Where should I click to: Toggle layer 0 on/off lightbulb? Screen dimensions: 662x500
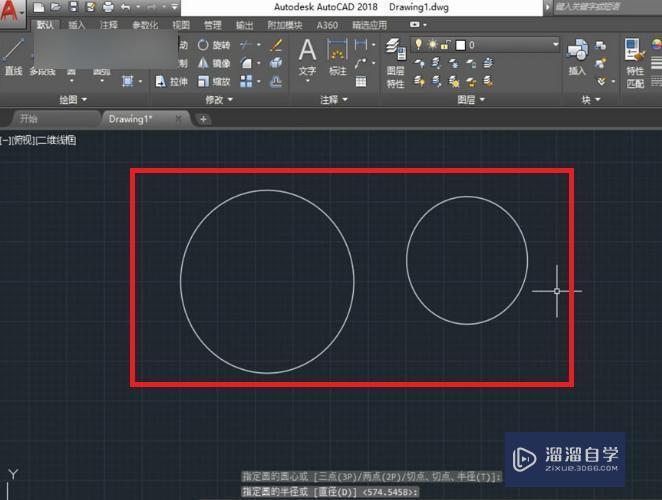coord(418,44)
